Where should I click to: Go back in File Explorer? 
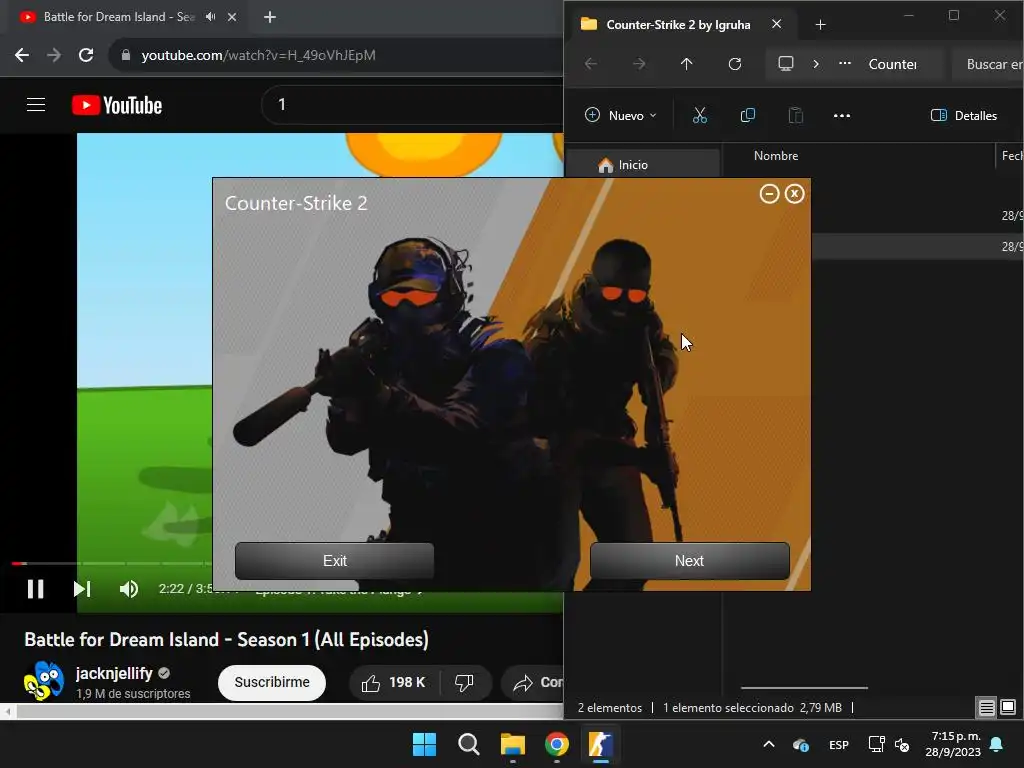591,64
